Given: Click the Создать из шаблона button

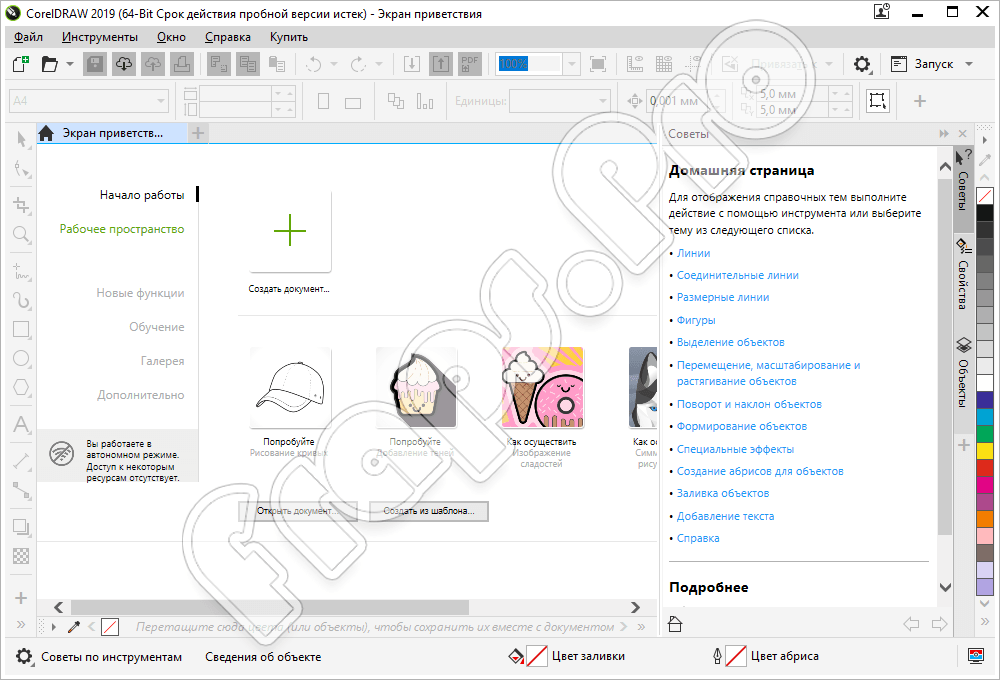Looking at the screenshot, I should click(x=429, y=511).
